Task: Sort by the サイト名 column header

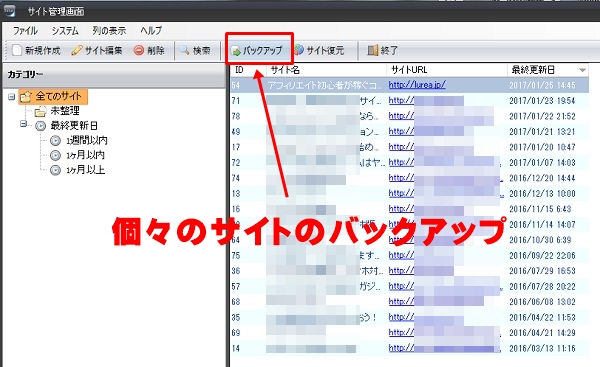Action: 326,70
